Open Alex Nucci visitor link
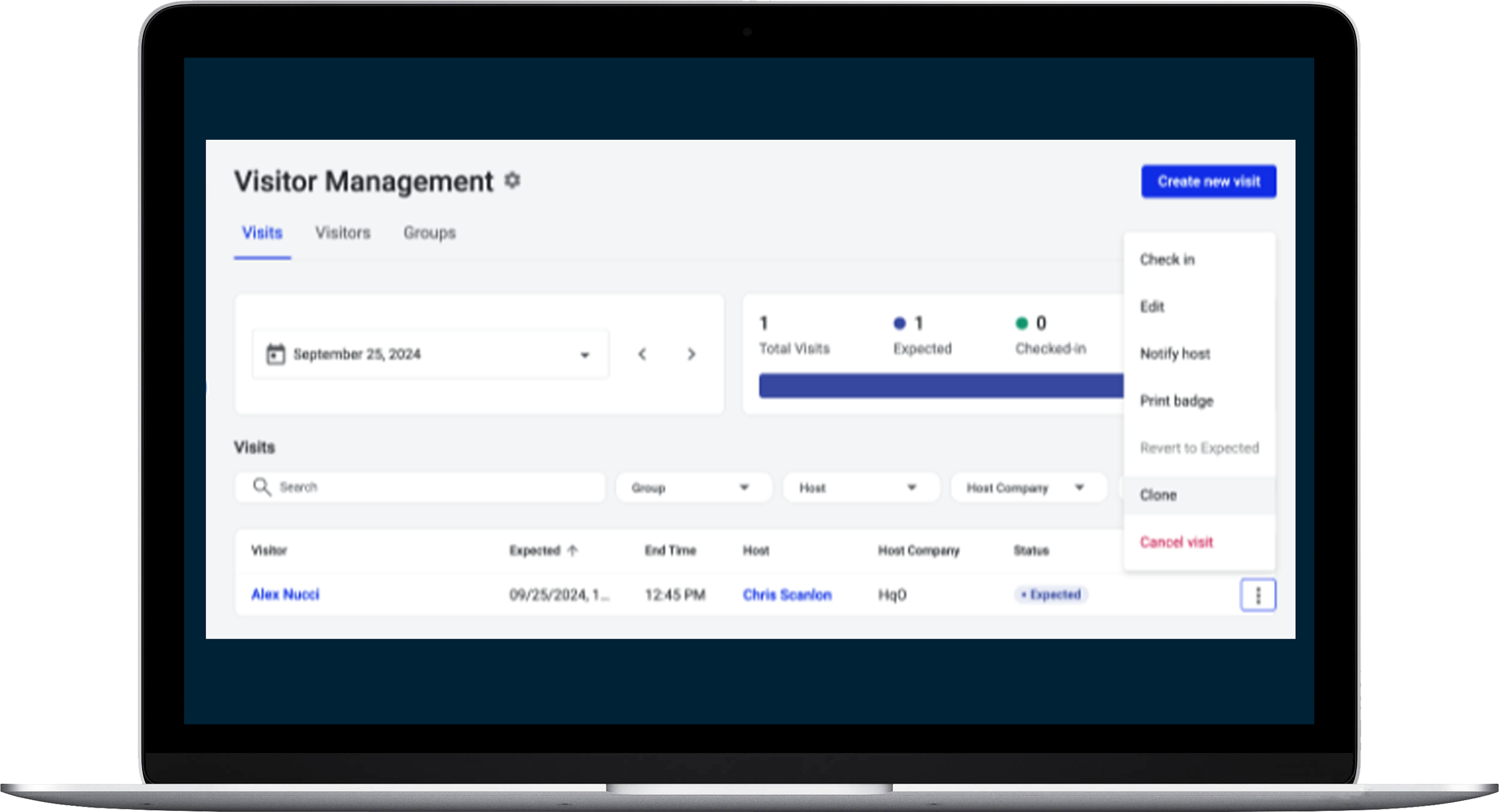The image size is (1499, 812). pyautogui.click(x=286, y=594)
